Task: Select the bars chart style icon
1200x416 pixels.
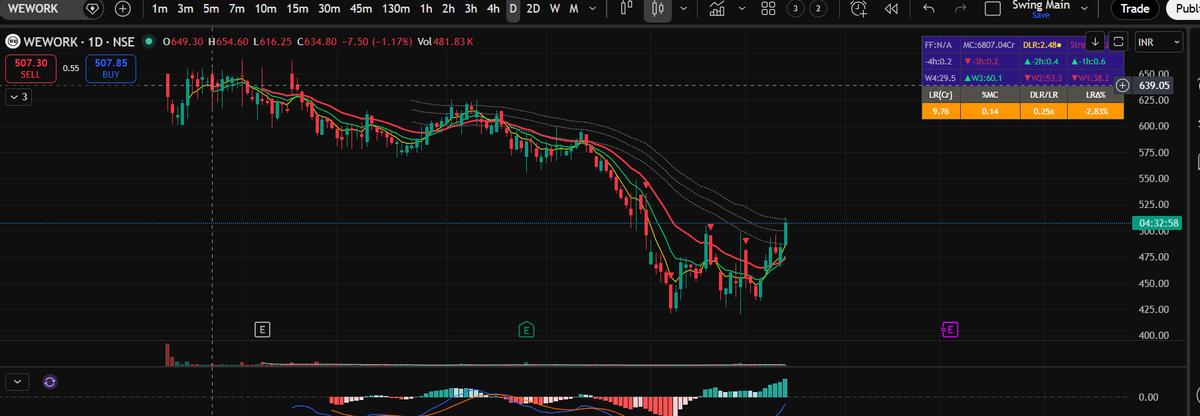Action: (x=625, y=9)
